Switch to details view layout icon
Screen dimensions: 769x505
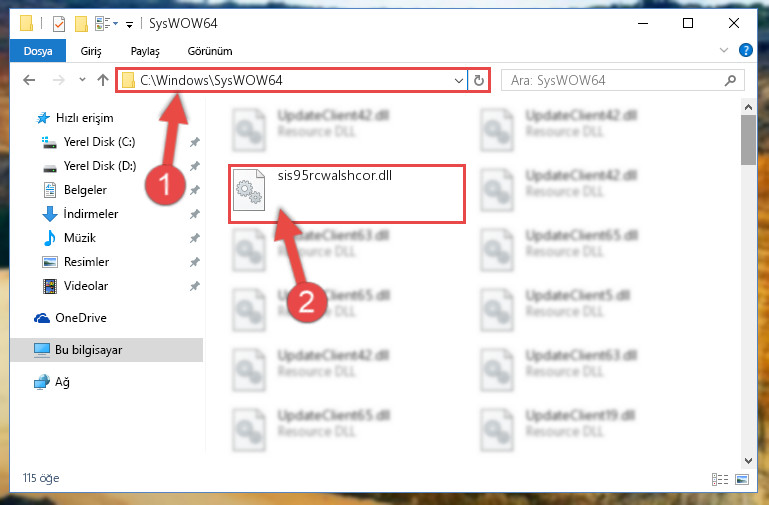720,479
